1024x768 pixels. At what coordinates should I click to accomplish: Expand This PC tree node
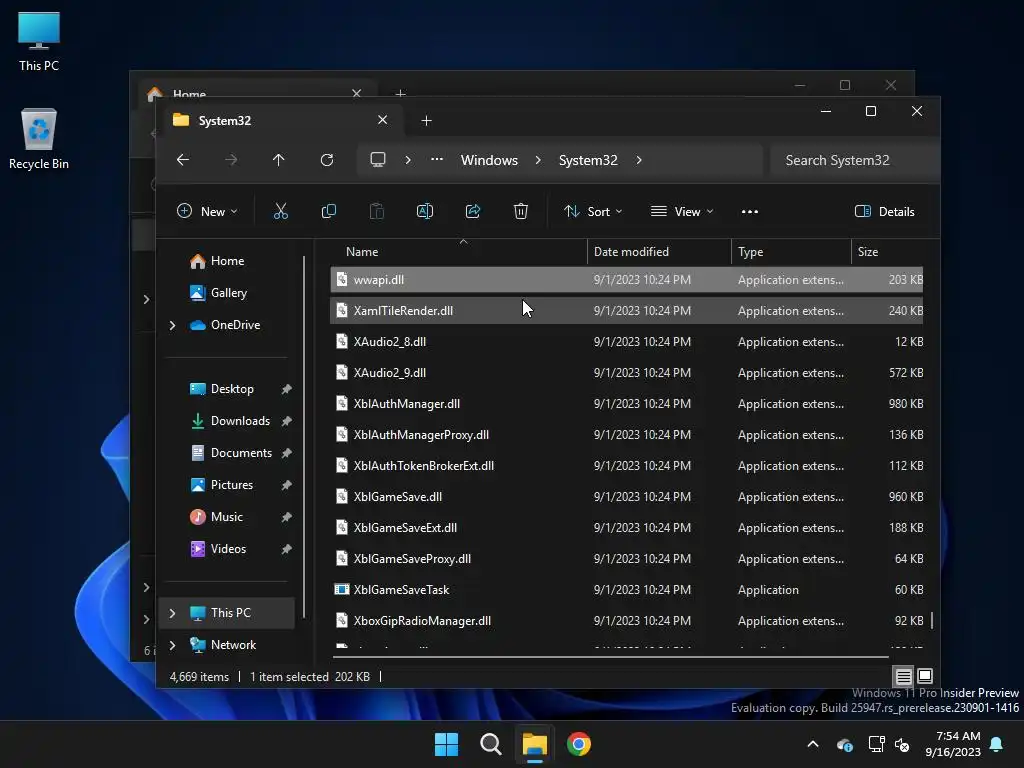click(x=172, y=613)
